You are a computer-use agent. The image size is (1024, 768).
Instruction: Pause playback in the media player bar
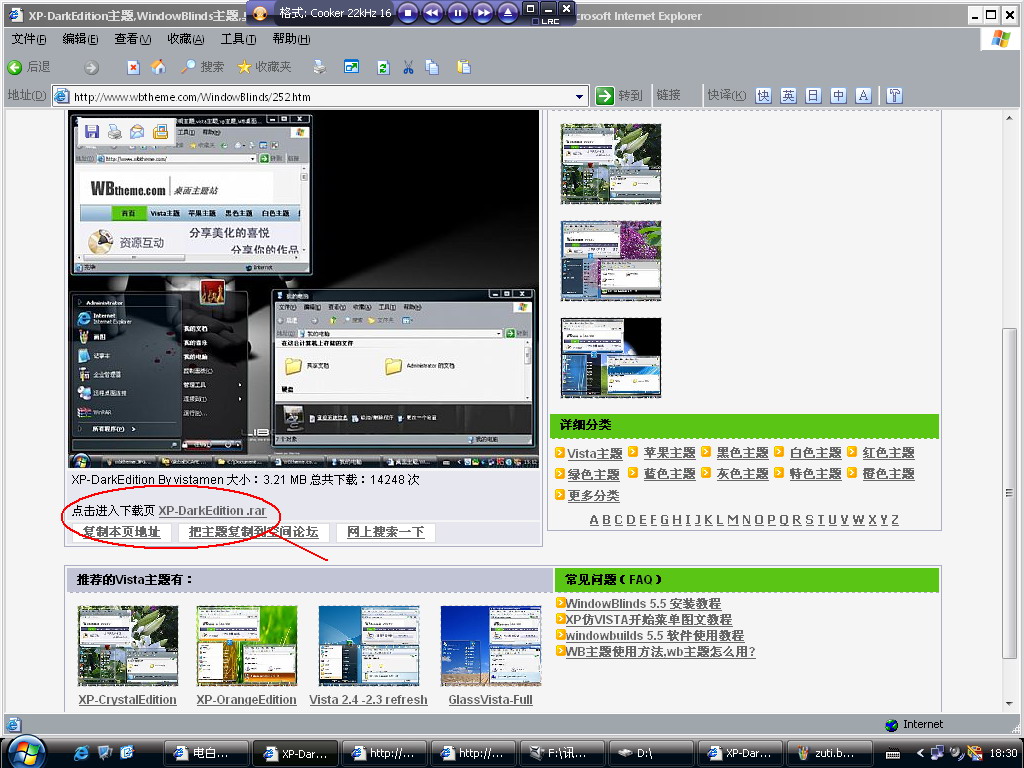pos(457,13)
